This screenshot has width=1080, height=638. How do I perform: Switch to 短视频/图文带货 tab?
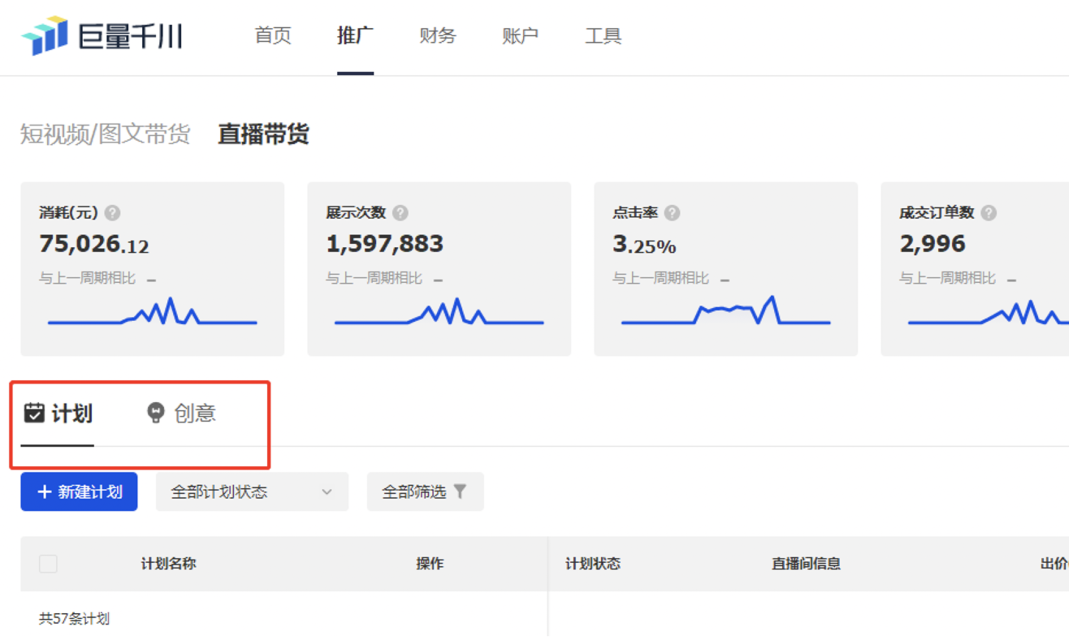point(105,134)
